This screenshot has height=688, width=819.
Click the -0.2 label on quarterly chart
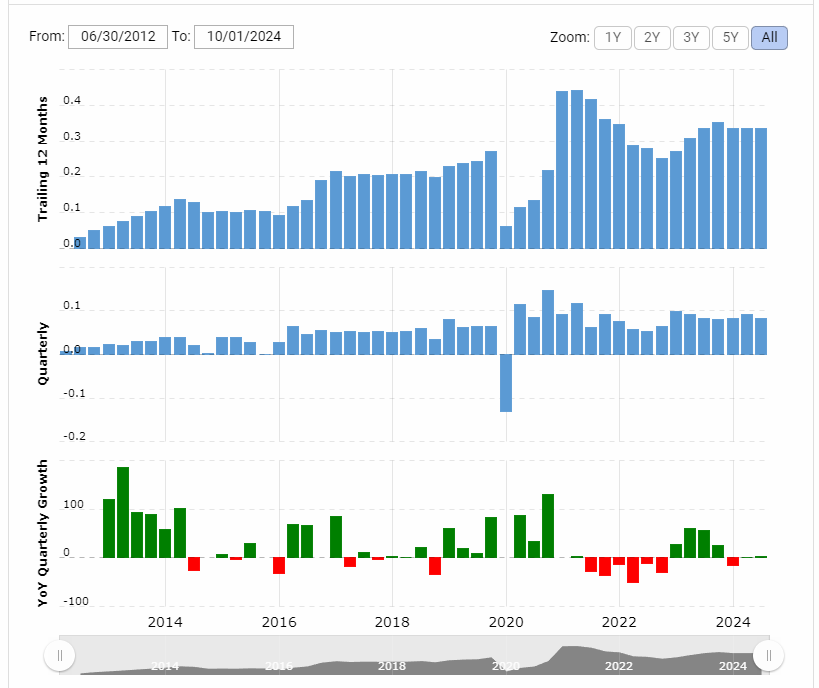click(74, 436)
